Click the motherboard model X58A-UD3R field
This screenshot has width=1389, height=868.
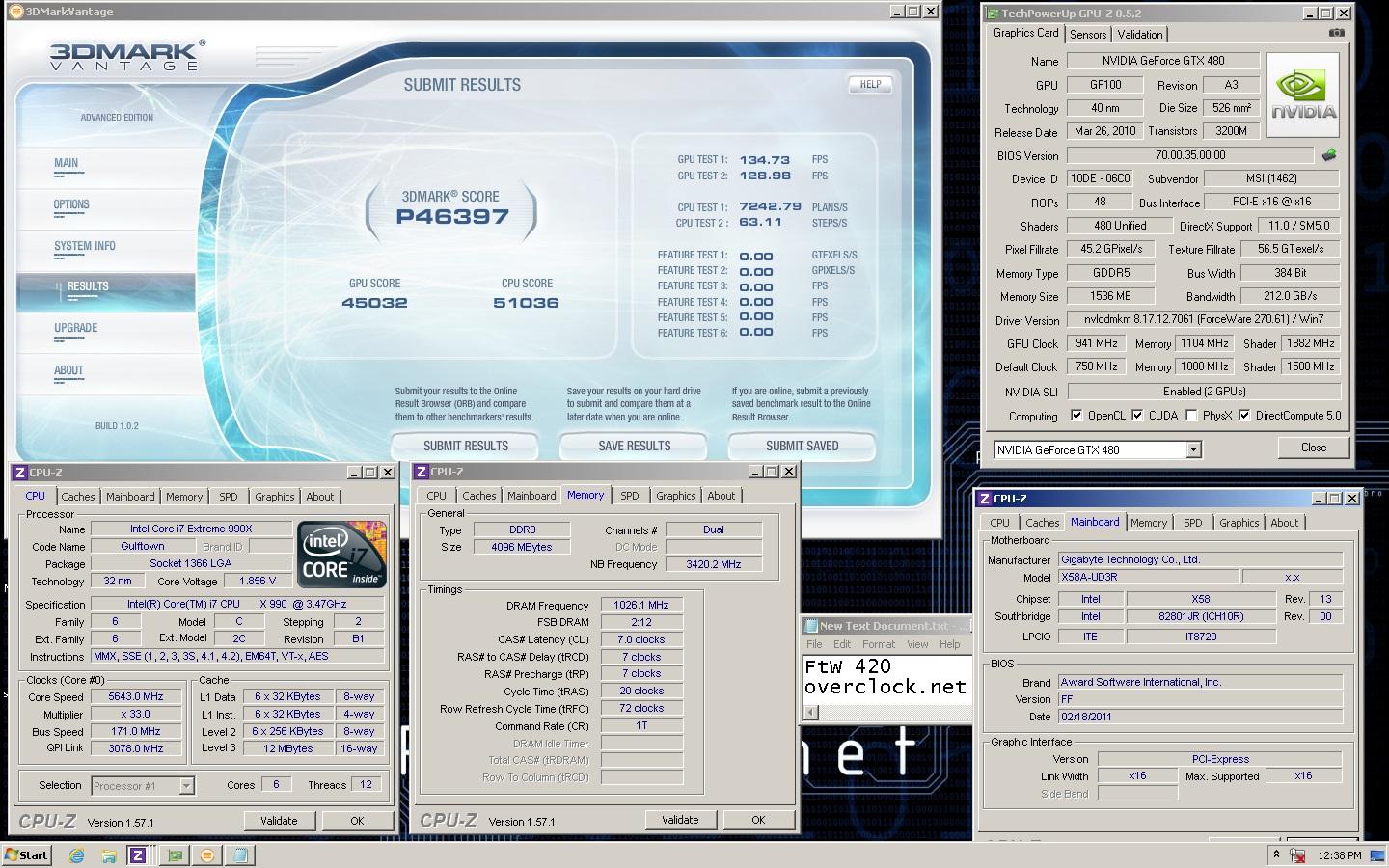(x=1148, y=577)
